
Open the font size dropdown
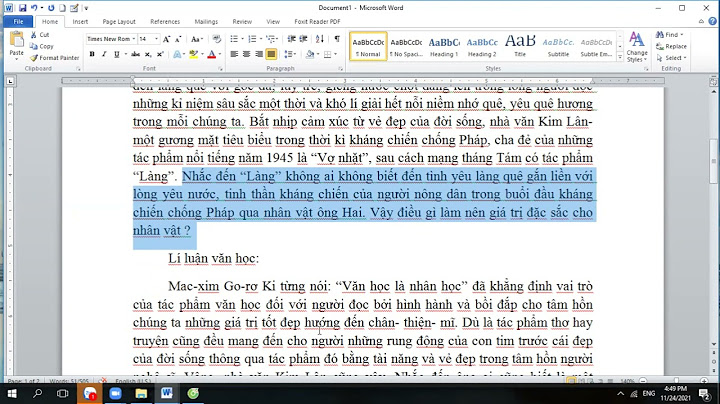[x=157, y=39]
